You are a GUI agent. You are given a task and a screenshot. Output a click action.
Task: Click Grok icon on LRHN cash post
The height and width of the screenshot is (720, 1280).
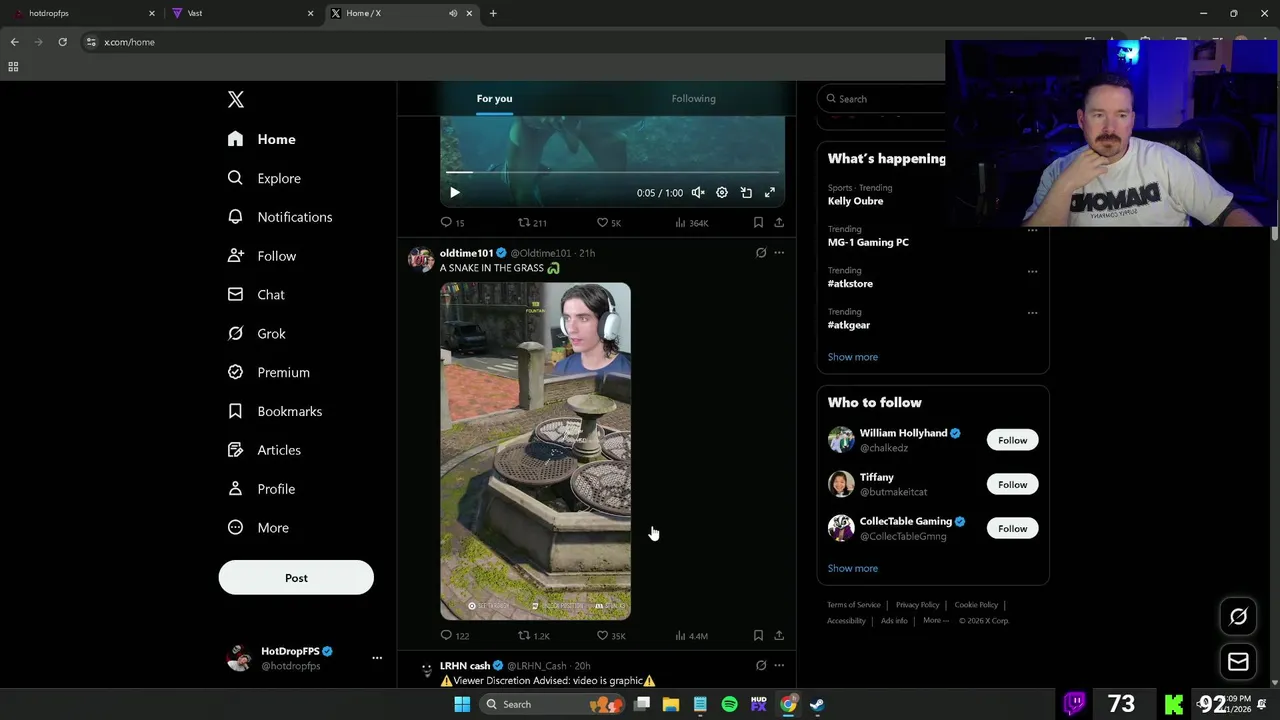[x=761, y=666]
